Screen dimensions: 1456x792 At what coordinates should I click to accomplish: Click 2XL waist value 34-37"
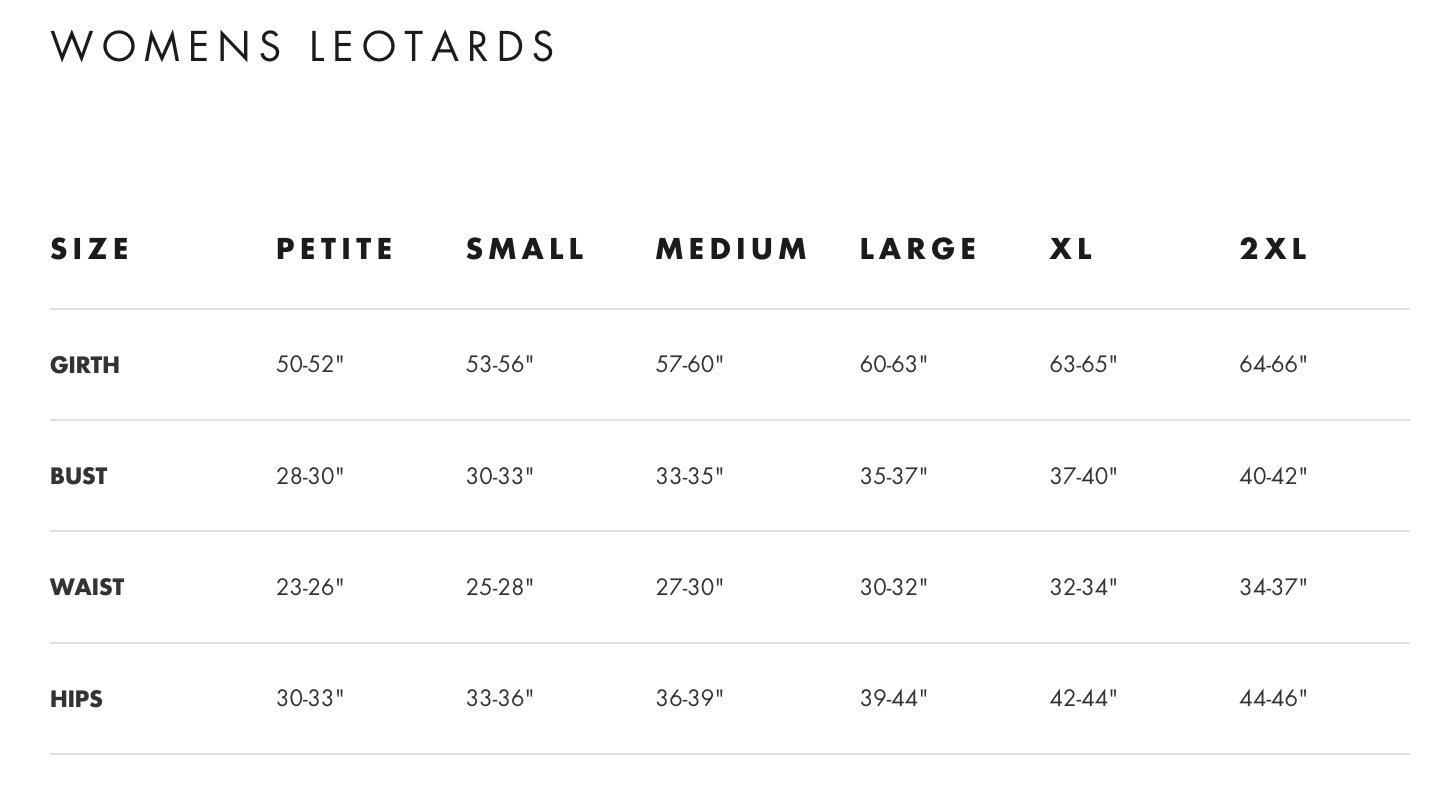(x=1273, y=587)
